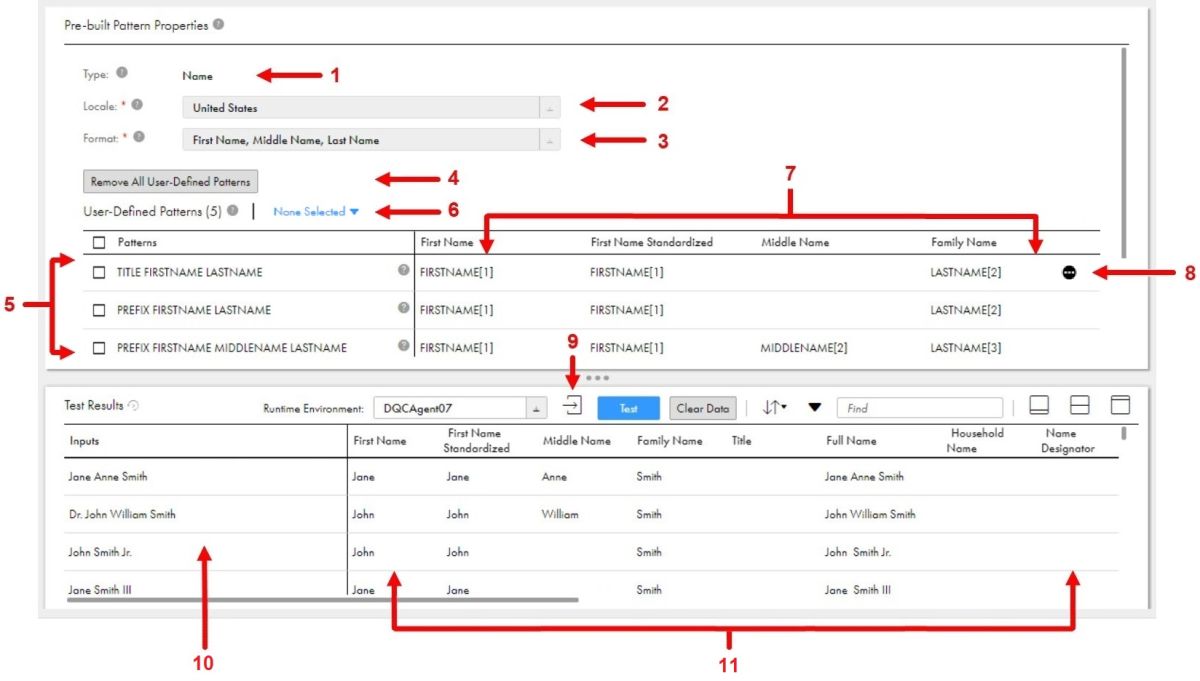Click John William Smith full name cell
This screenshot has height=681, width=1200.
(x=870, y=515)
